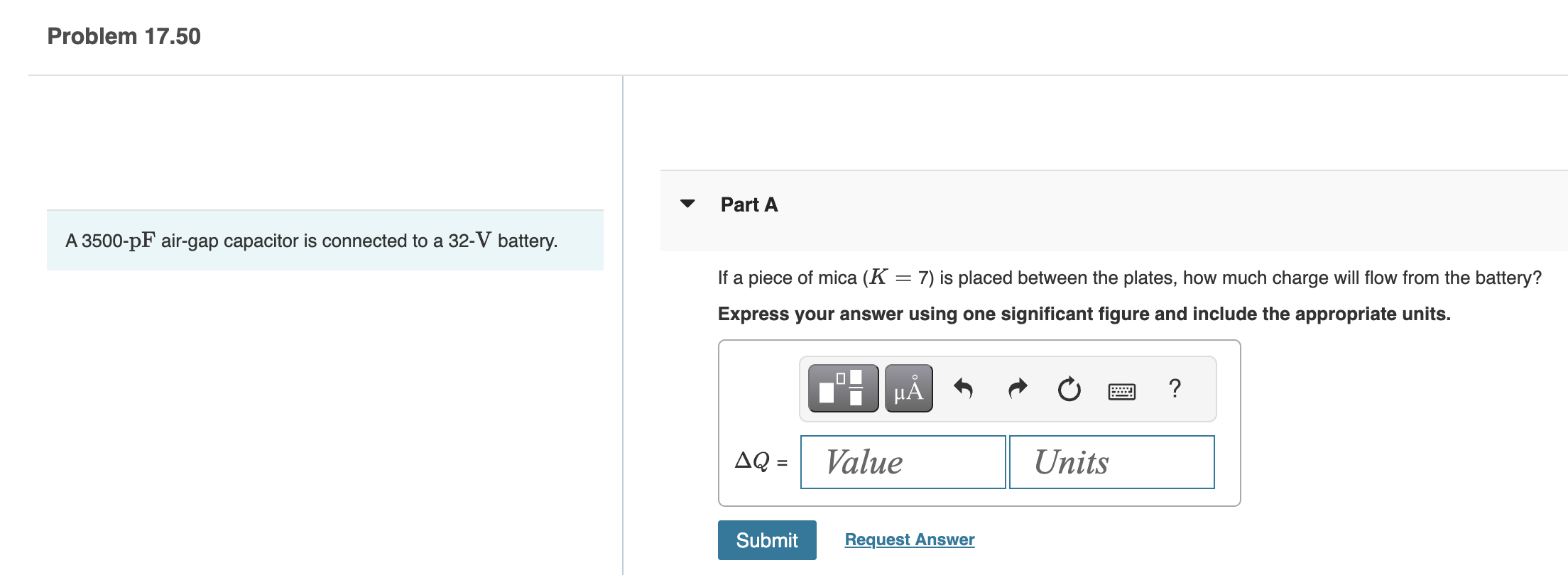Collapse Part A using the disclosure triangle
The width and height of the screenshot is (1568, 575).
(x=688, y=204)
